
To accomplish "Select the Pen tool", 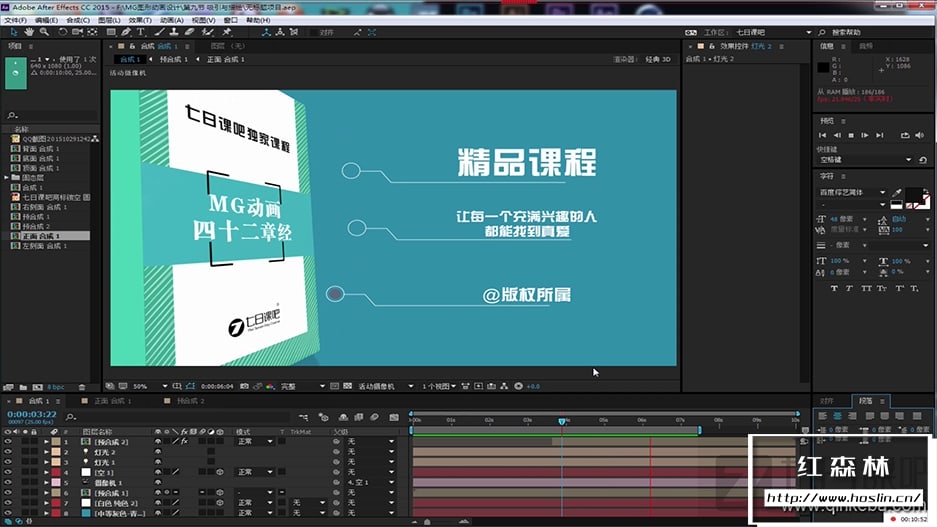I will pos(126,32).
